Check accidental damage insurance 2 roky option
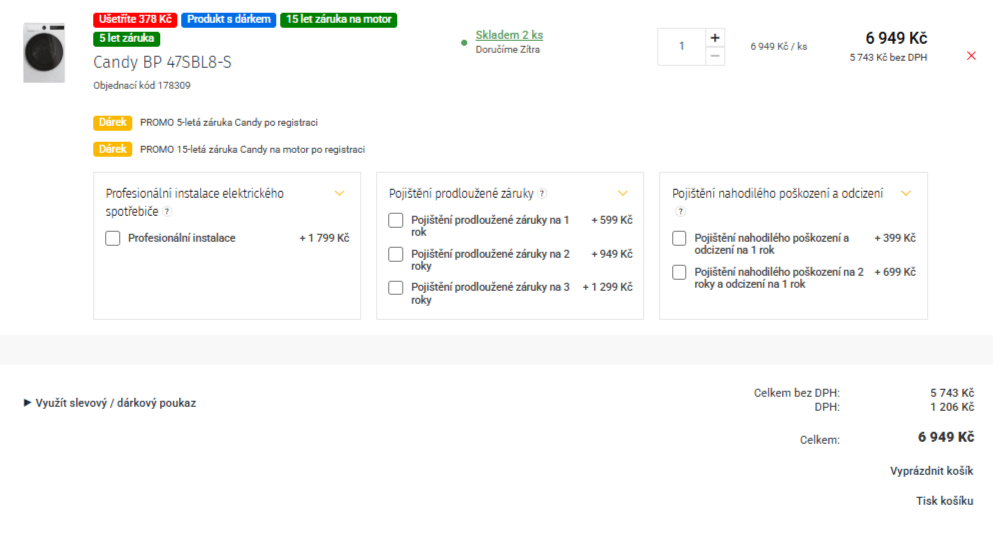This screenshot has width=993, height=537. click(x=679, y=272)
